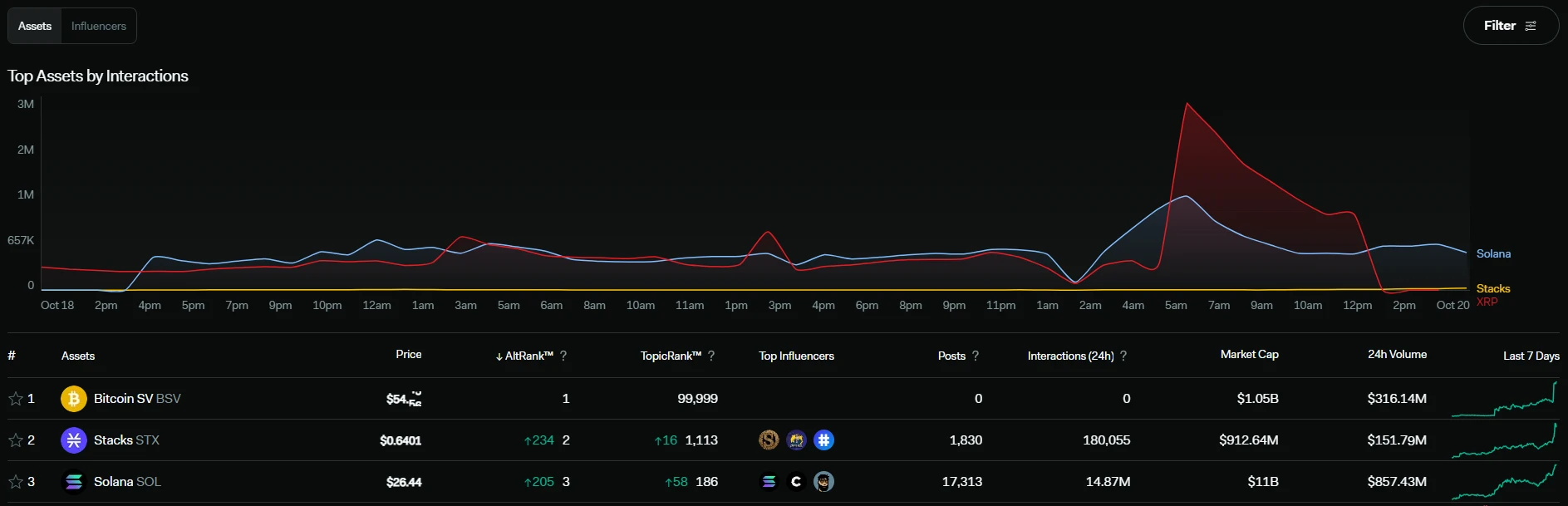
Task: Click the Oct 18 chart axis label
Action: pos(57,305)
